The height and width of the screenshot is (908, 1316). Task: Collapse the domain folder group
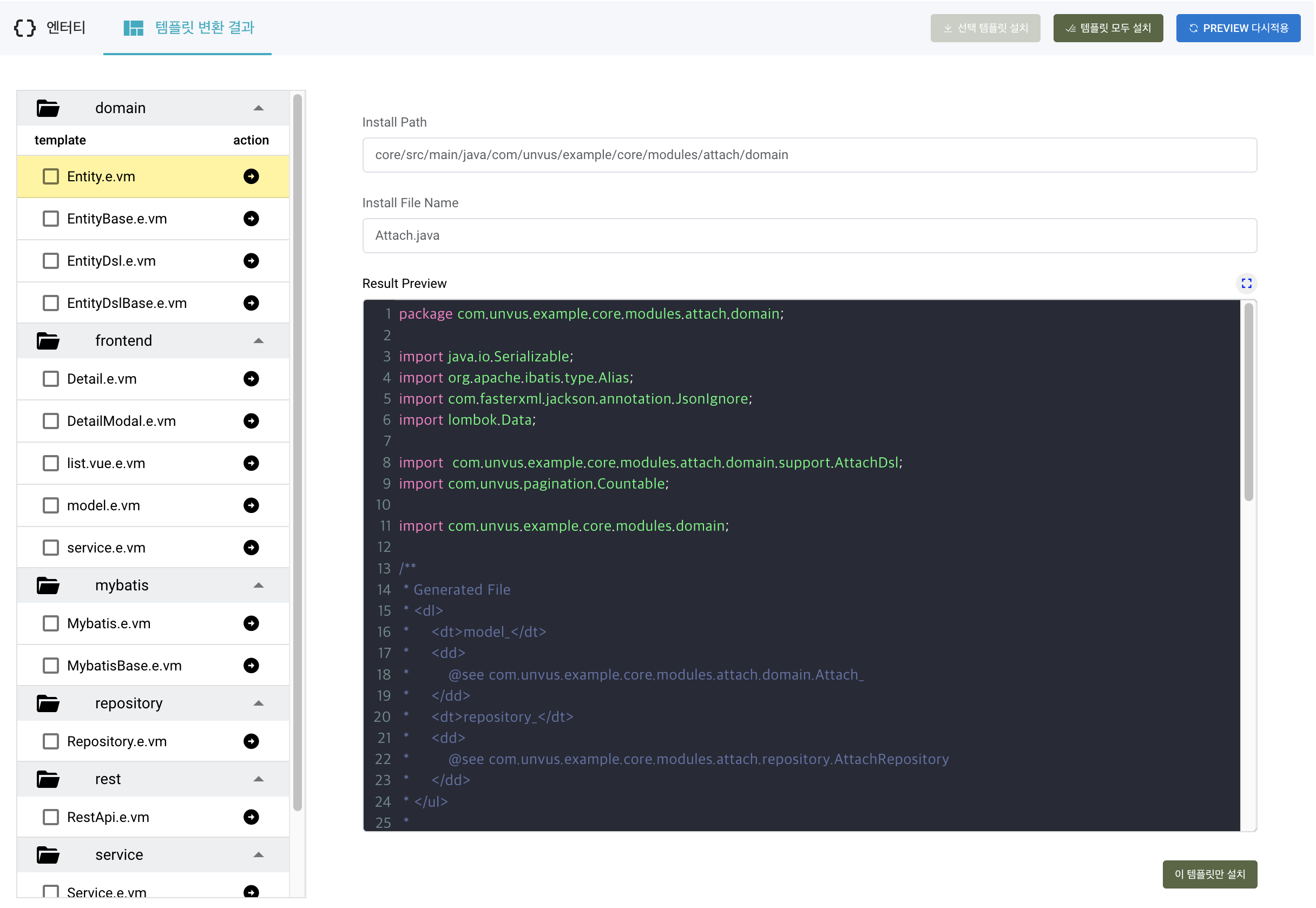tap(258, 108)
